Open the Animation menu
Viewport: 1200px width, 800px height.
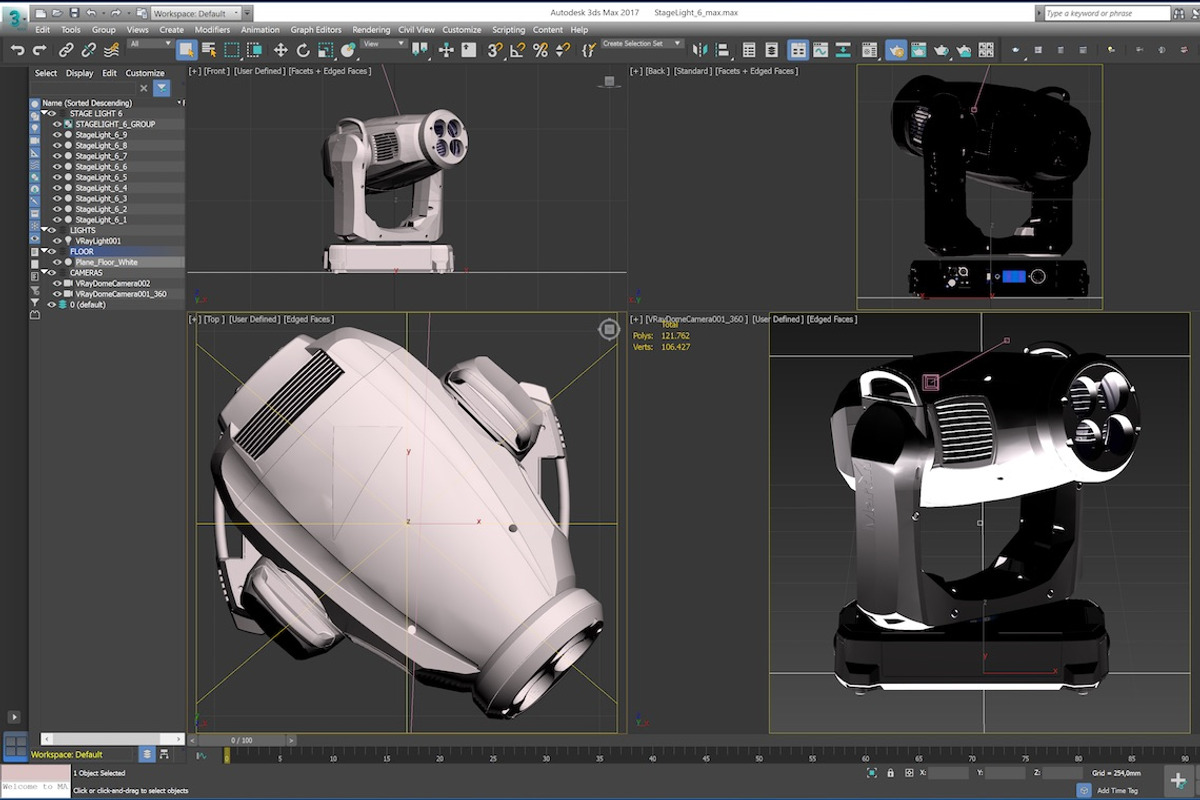point(260,30)
